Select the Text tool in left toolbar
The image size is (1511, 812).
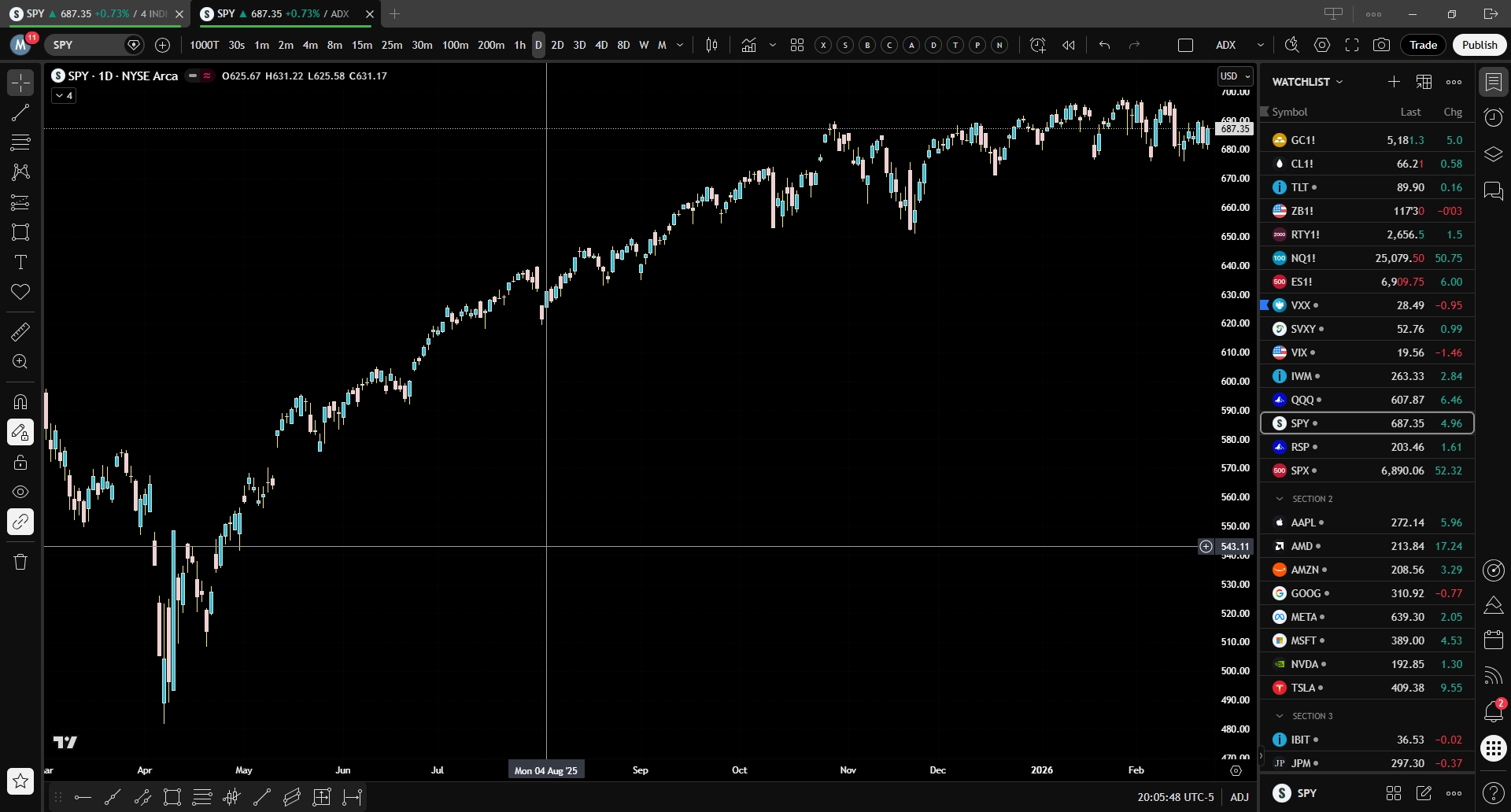(20, 262)
